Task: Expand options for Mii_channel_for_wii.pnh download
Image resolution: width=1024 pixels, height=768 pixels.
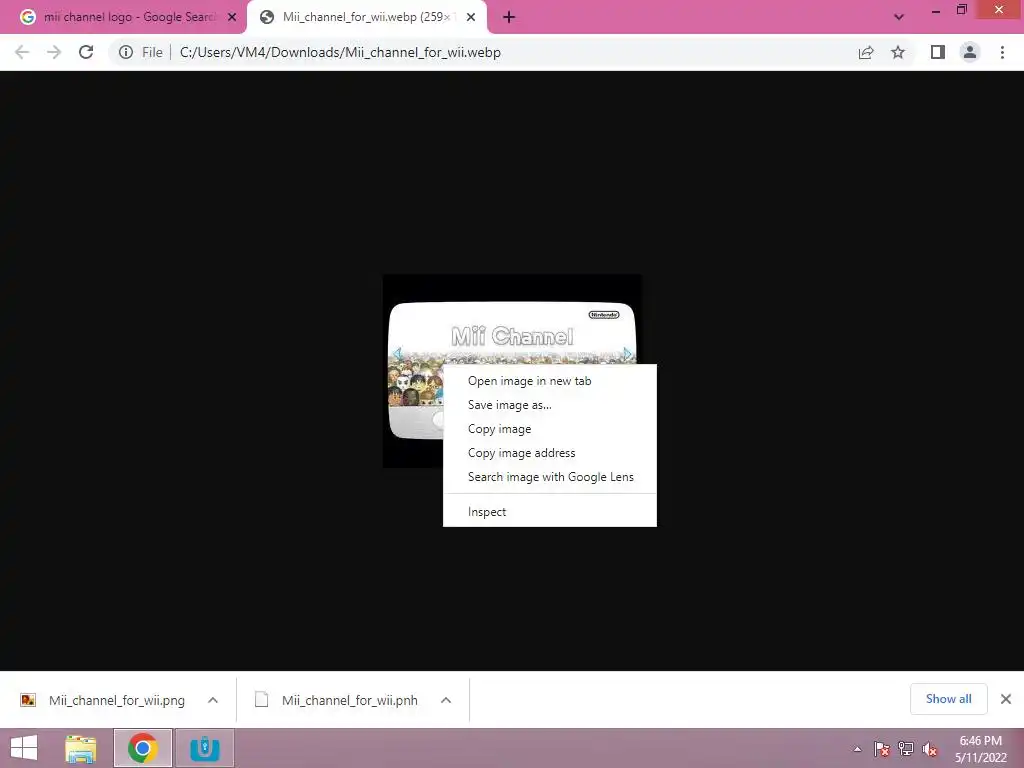Action: 446,700
